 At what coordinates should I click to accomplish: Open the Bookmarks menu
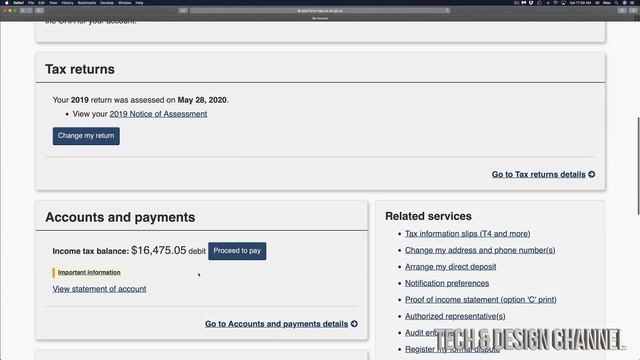(x=87, y=3)
